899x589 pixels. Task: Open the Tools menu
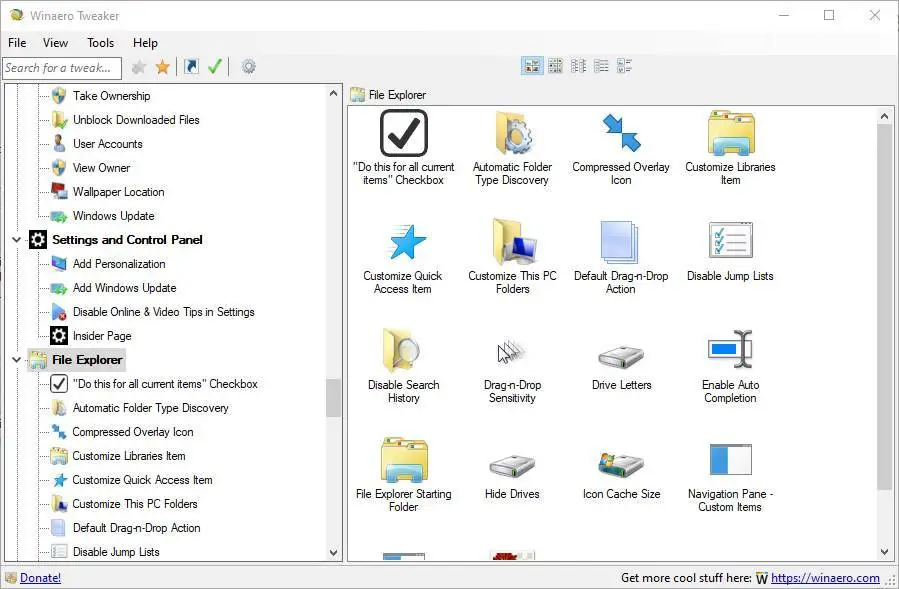point(100,43)
